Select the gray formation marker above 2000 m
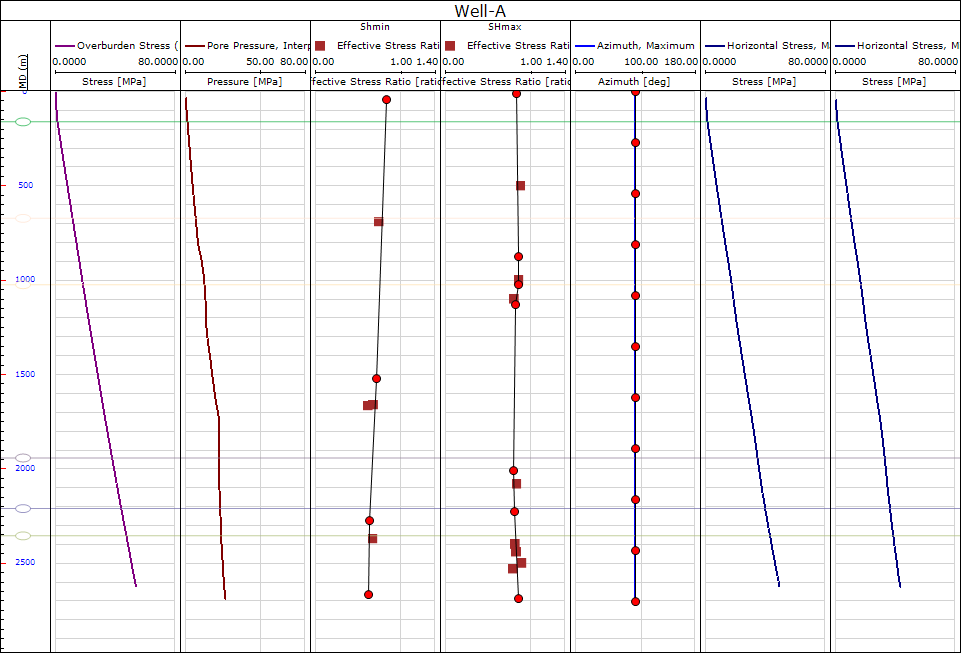 24,457
